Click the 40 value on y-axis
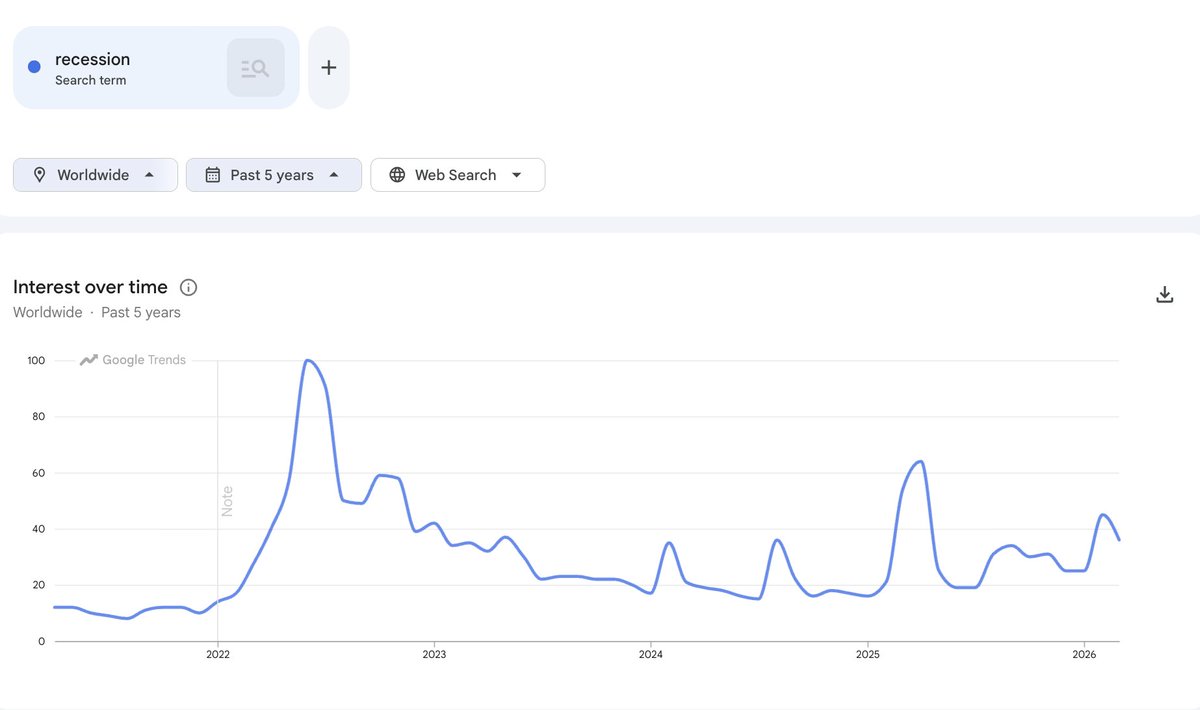The image size is (1200, 710). coord(39,529)
